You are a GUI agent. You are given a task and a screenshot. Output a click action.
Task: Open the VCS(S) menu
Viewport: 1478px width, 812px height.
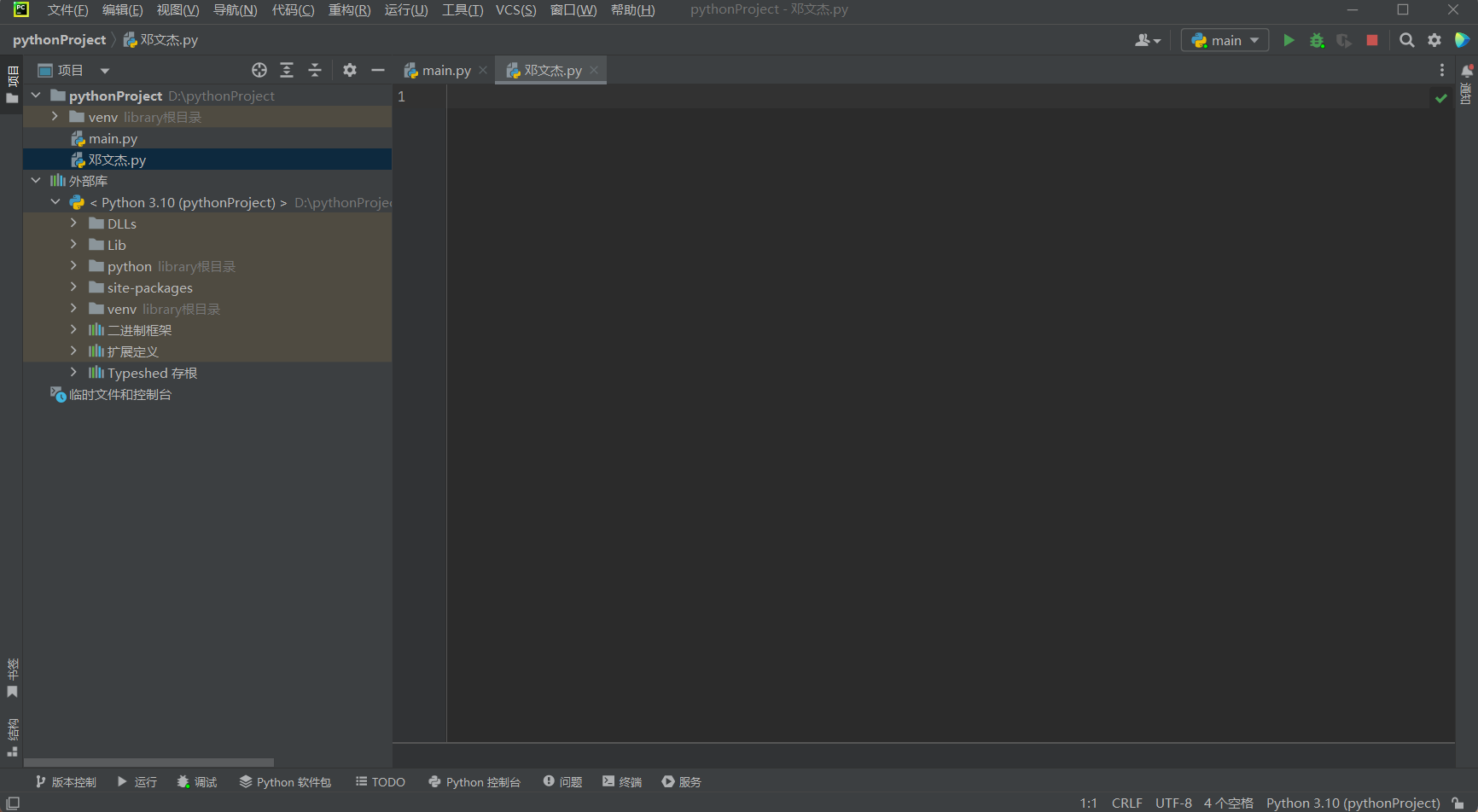click(516, 10)
